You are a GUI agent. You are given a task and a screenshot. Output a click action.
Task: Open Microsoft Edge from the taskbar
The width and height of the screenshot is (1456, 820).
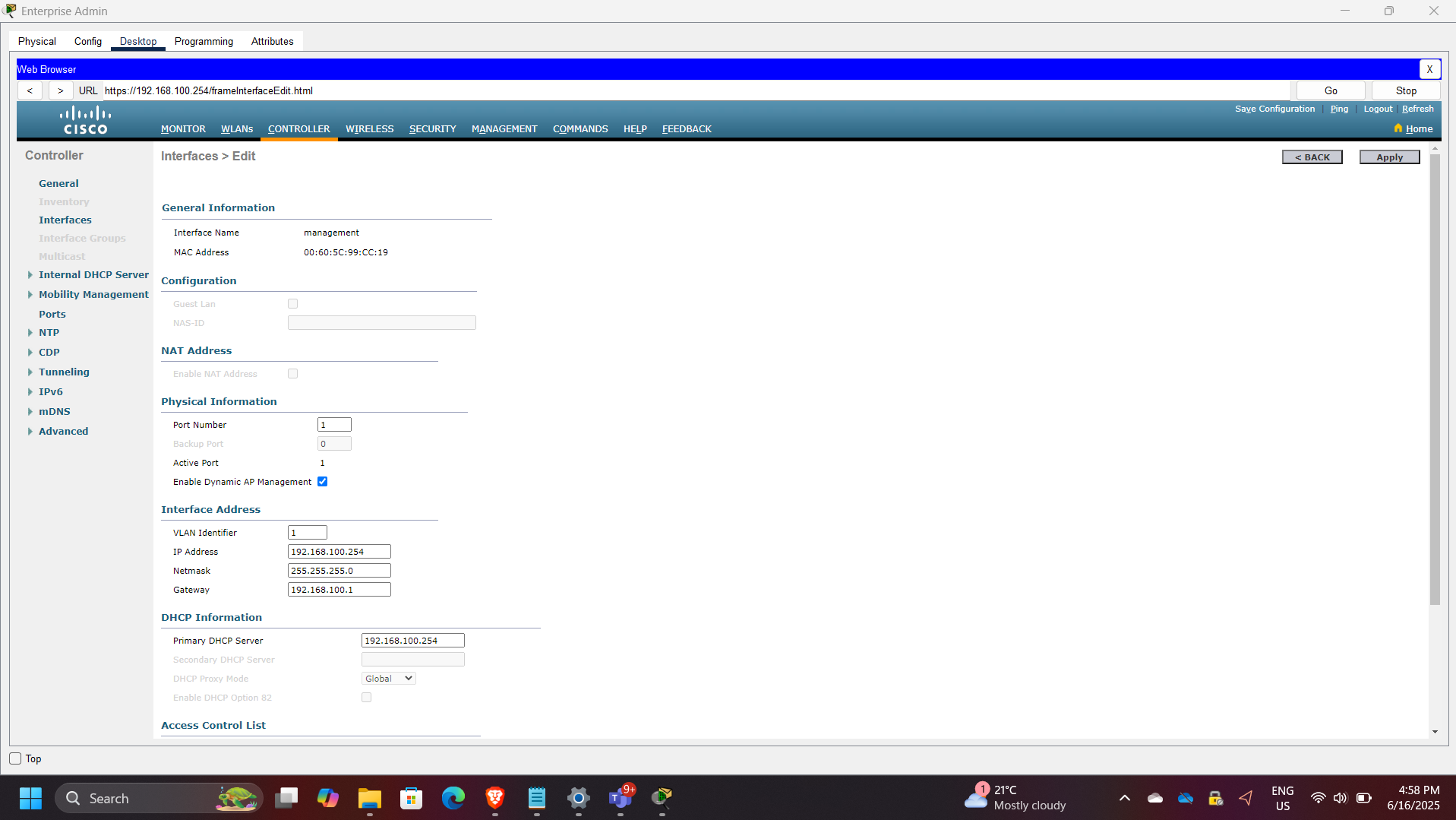coord(453,798)
